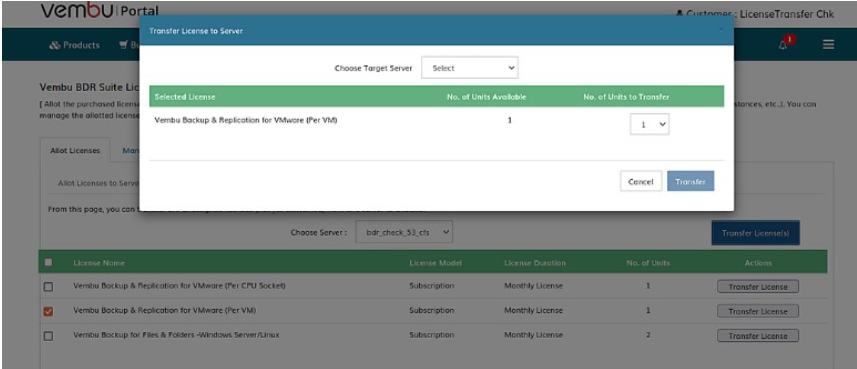Toggle the select-all checkbox in table header
857x369 pixels.
(x=49, y=262)
